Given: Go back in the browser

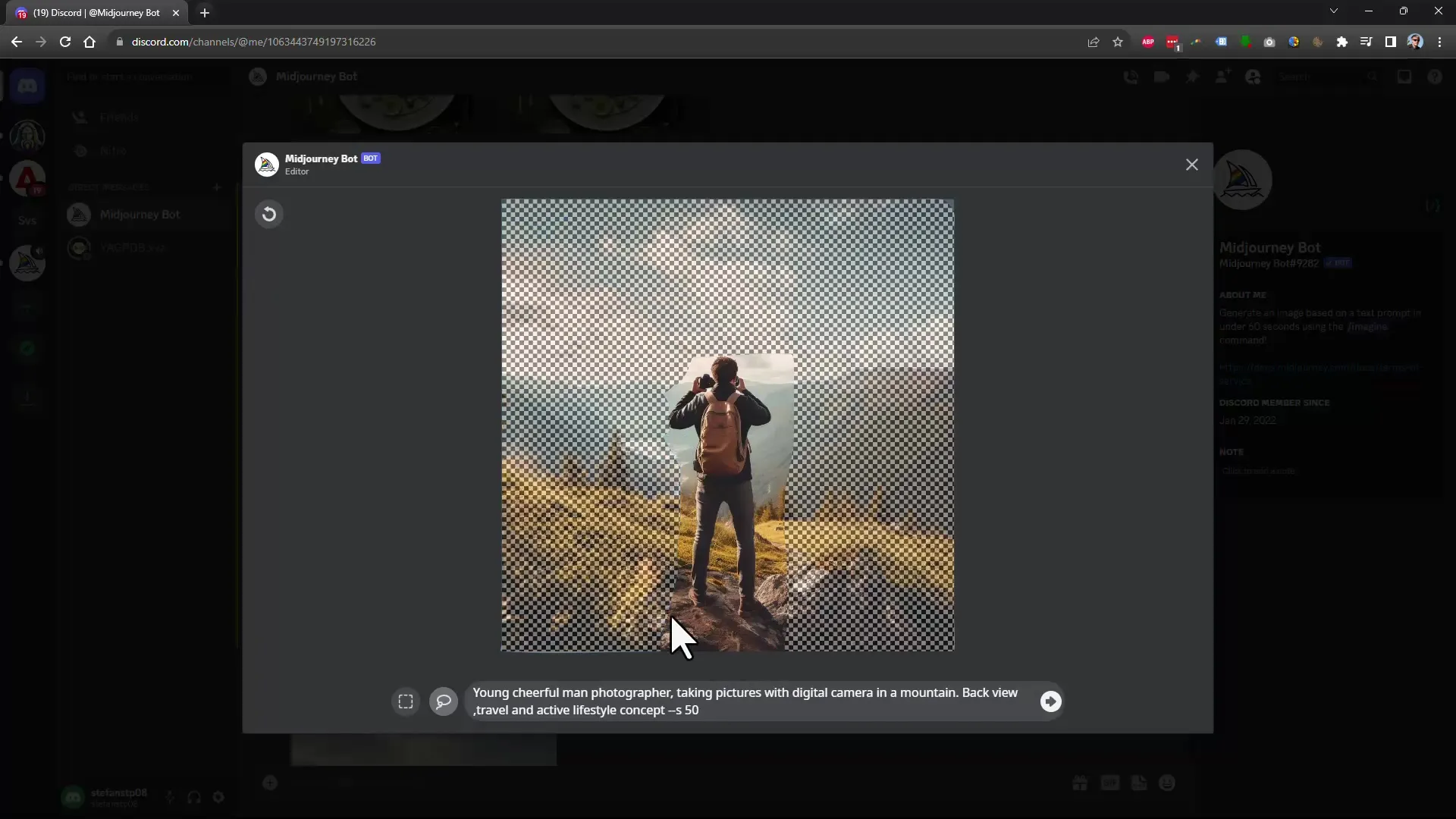Looking at the screenshot, I should [17, 42].
